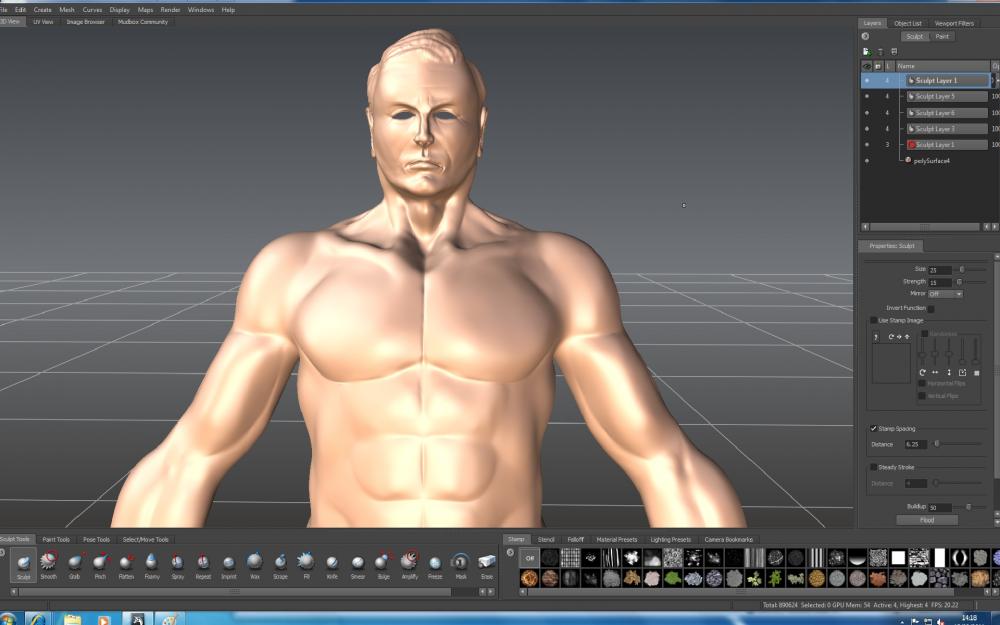Screen dimensions: 1000x625
Task: Open Internet Explorer from the taskbar
Action: click(x=38, y=619)
